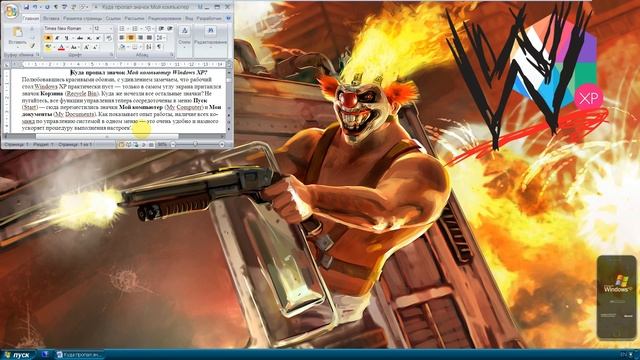Image resolution: width=640 pixels, height=360 pixels.
Task: Click the Editing (Редактирование) binoculars icon
Action: (211, 30)
